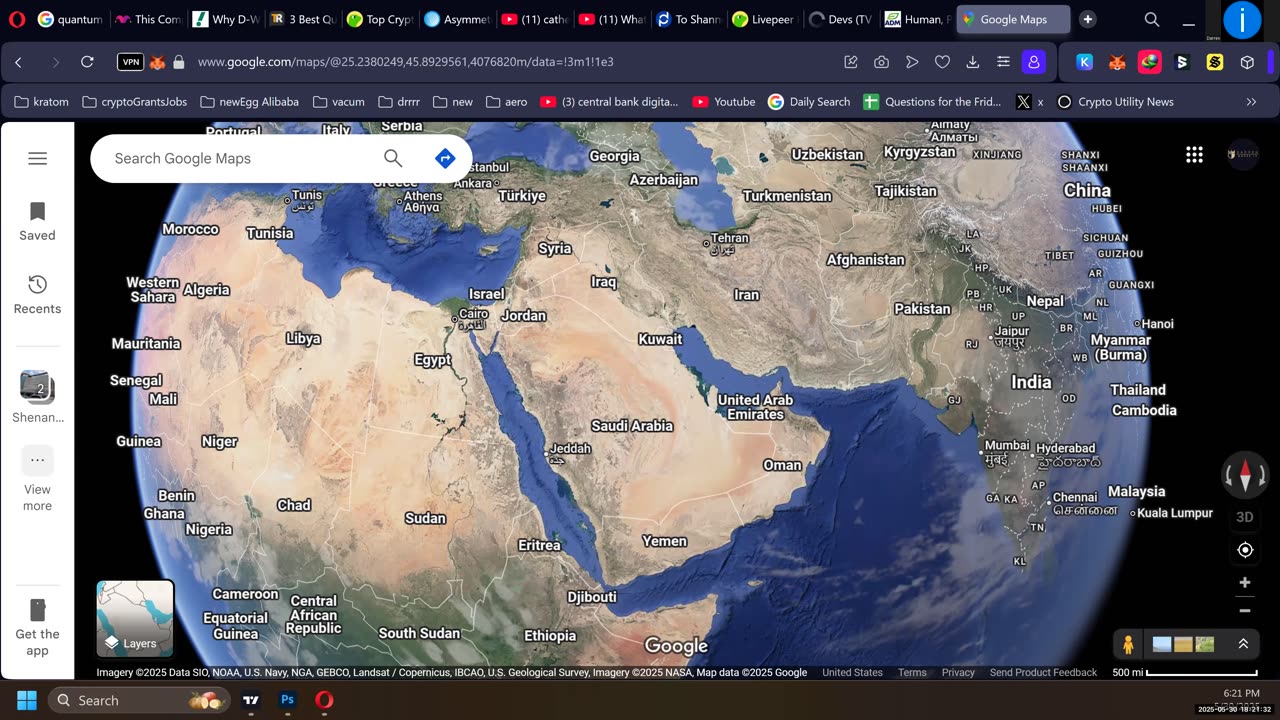Switch to the quantum tab

(70, 19)
